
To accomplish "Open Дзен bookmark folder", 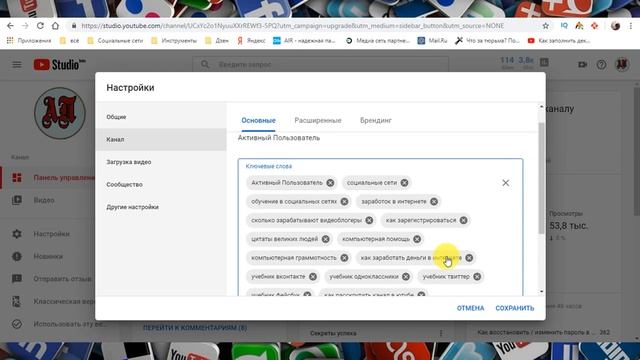I will click(x=217, y=40).
